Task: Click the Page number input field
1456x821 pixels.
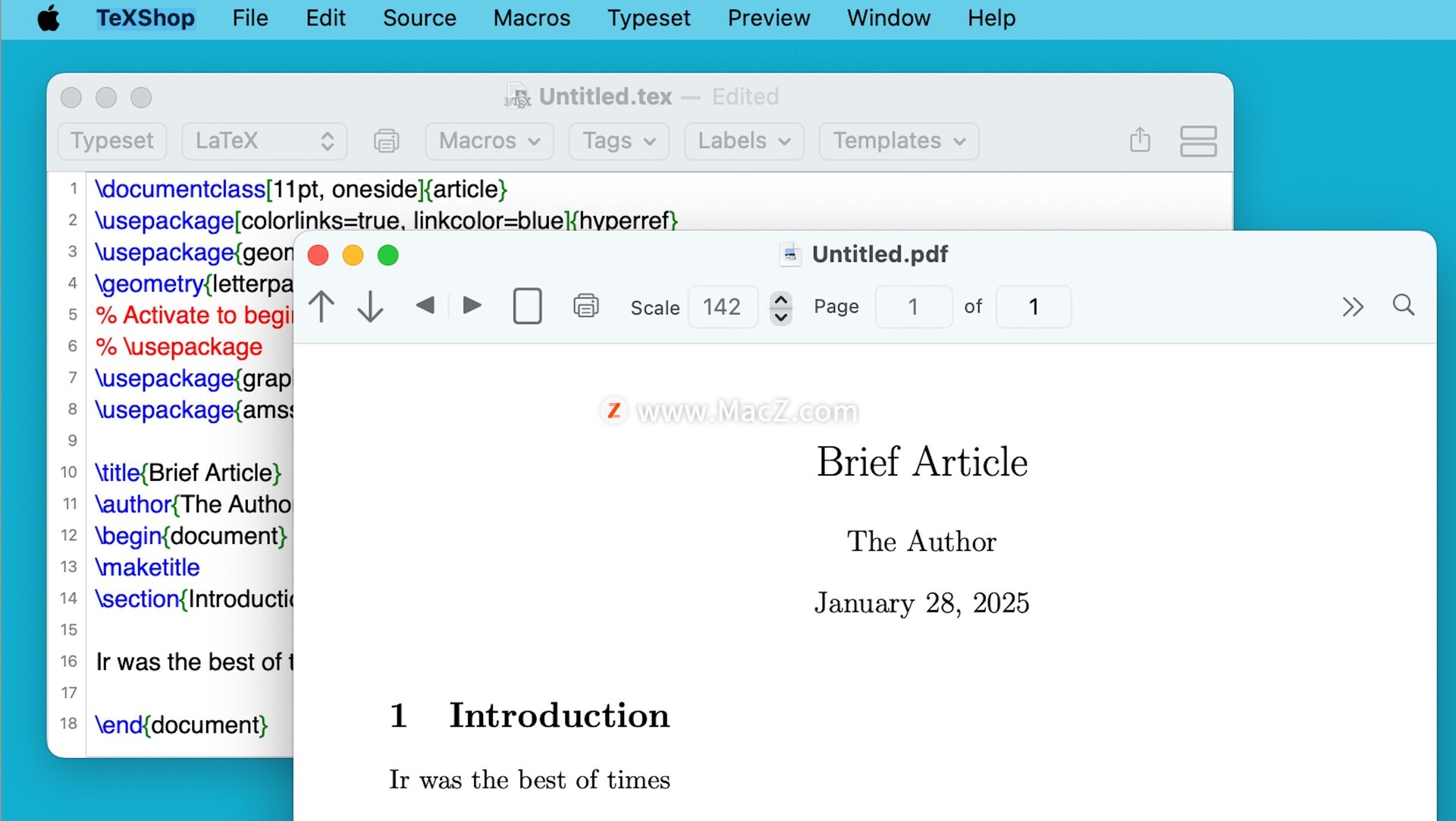Action: [914, 307]
